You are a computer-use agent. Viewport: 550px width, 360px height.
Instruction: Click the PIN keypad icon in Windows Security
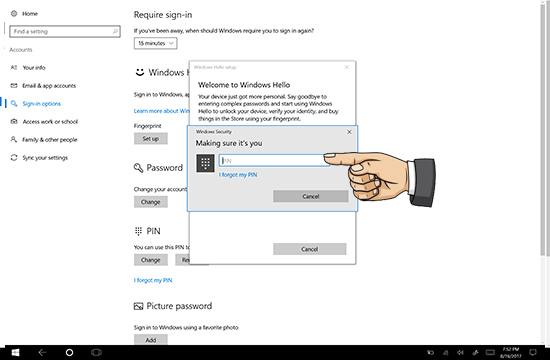tap(205, 163)
